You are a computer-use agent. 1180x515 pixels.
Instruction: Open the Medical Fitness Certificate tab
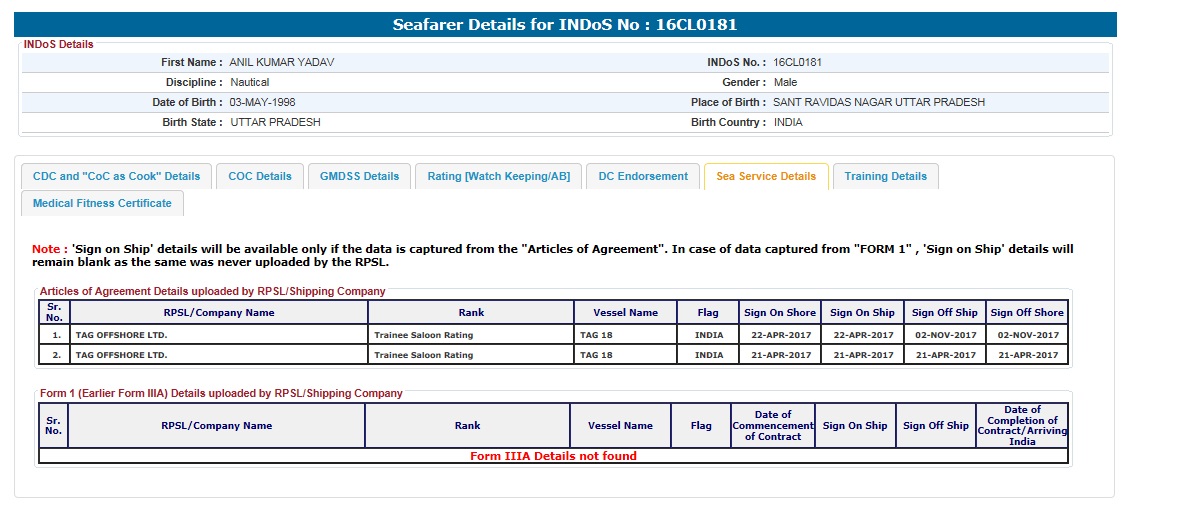point(102,203)
